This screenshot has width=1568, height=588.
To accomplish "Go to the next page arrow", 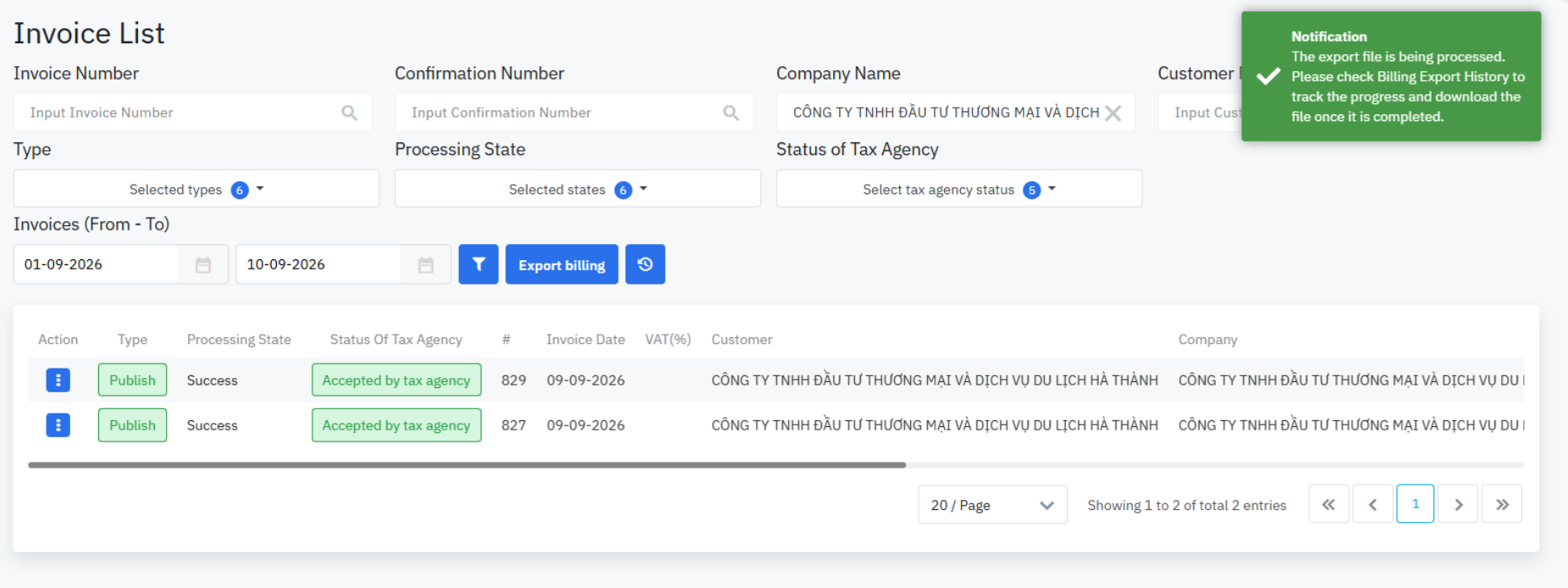I will pos(1458,505).
